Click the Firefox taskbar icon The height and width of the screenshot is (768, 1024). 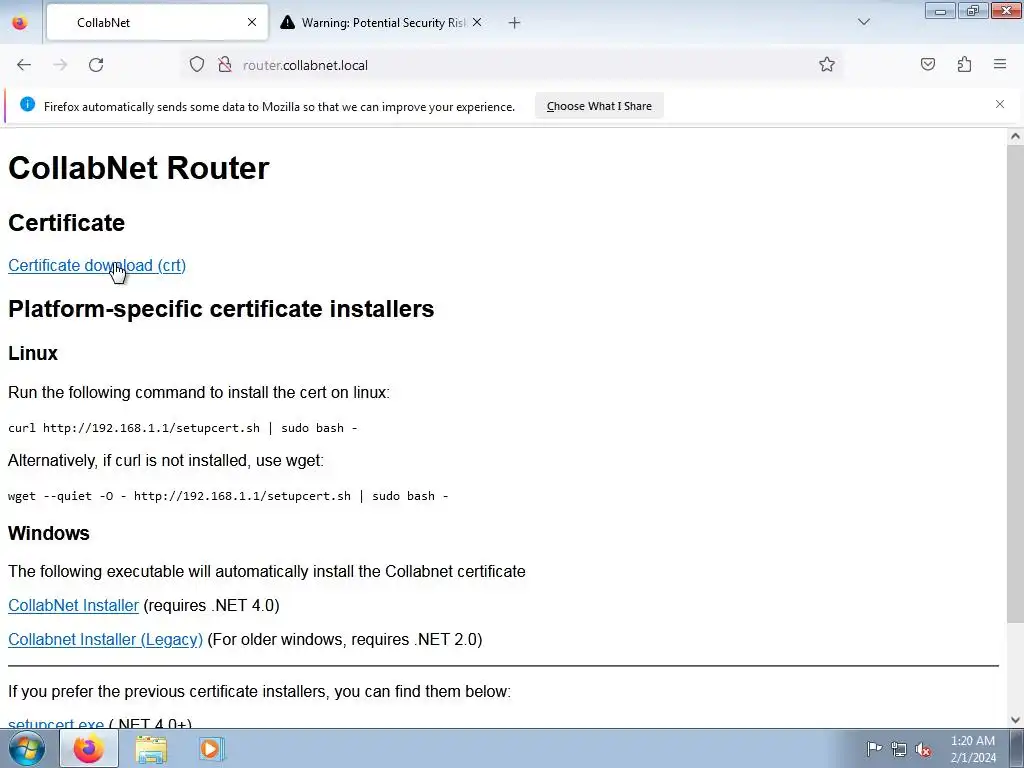pos(89,748)
